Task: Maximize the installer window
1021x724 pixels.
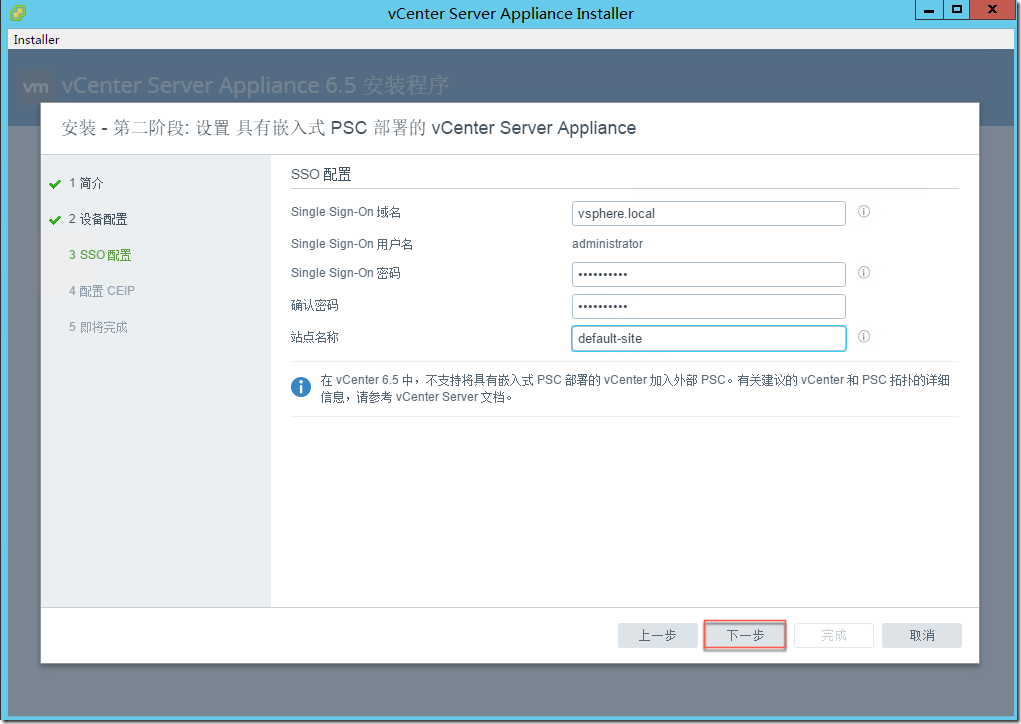Action: [957, 10]
